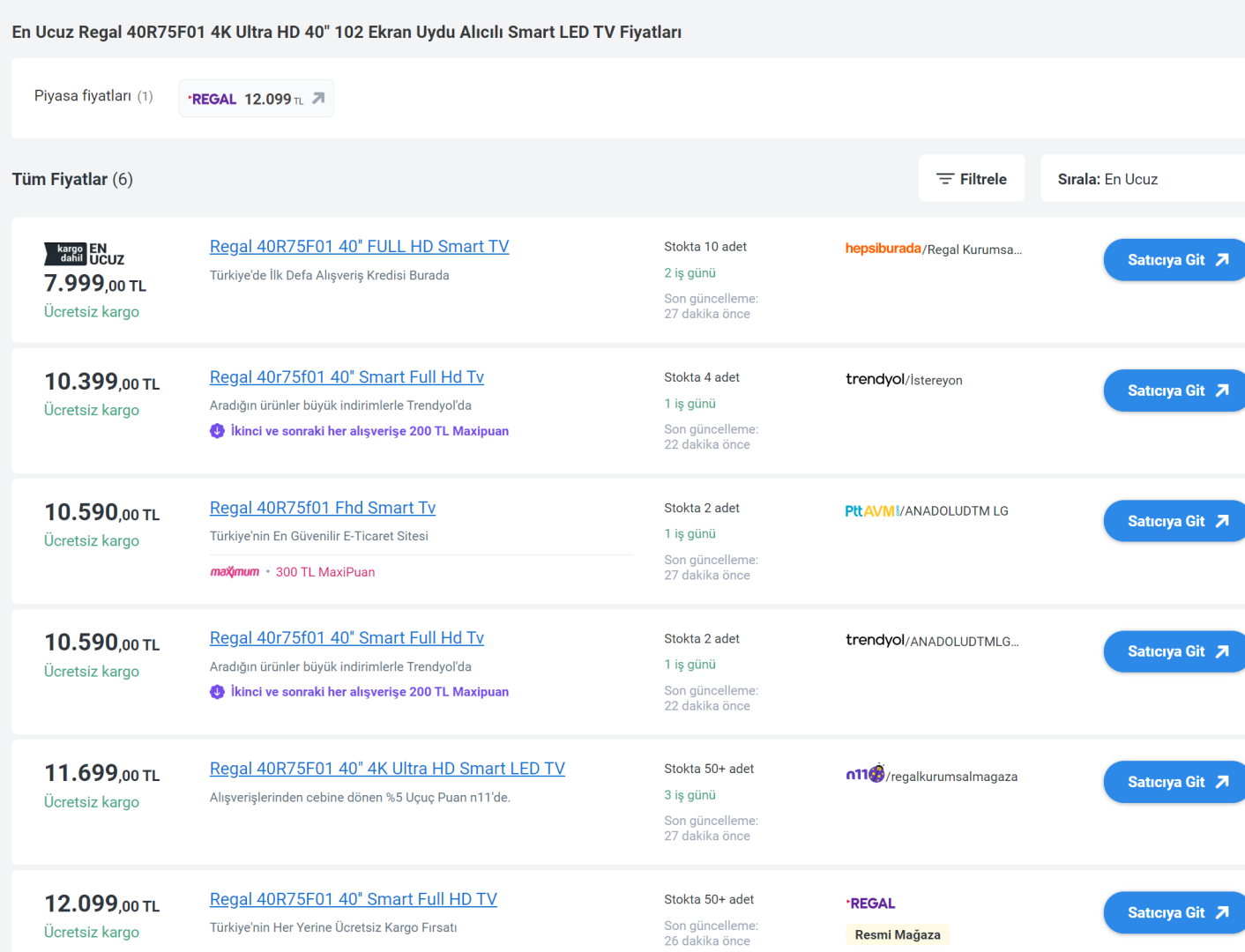Click the Regal logo in last offer row
Screen dimensions: 1245x952
(870, 904)
